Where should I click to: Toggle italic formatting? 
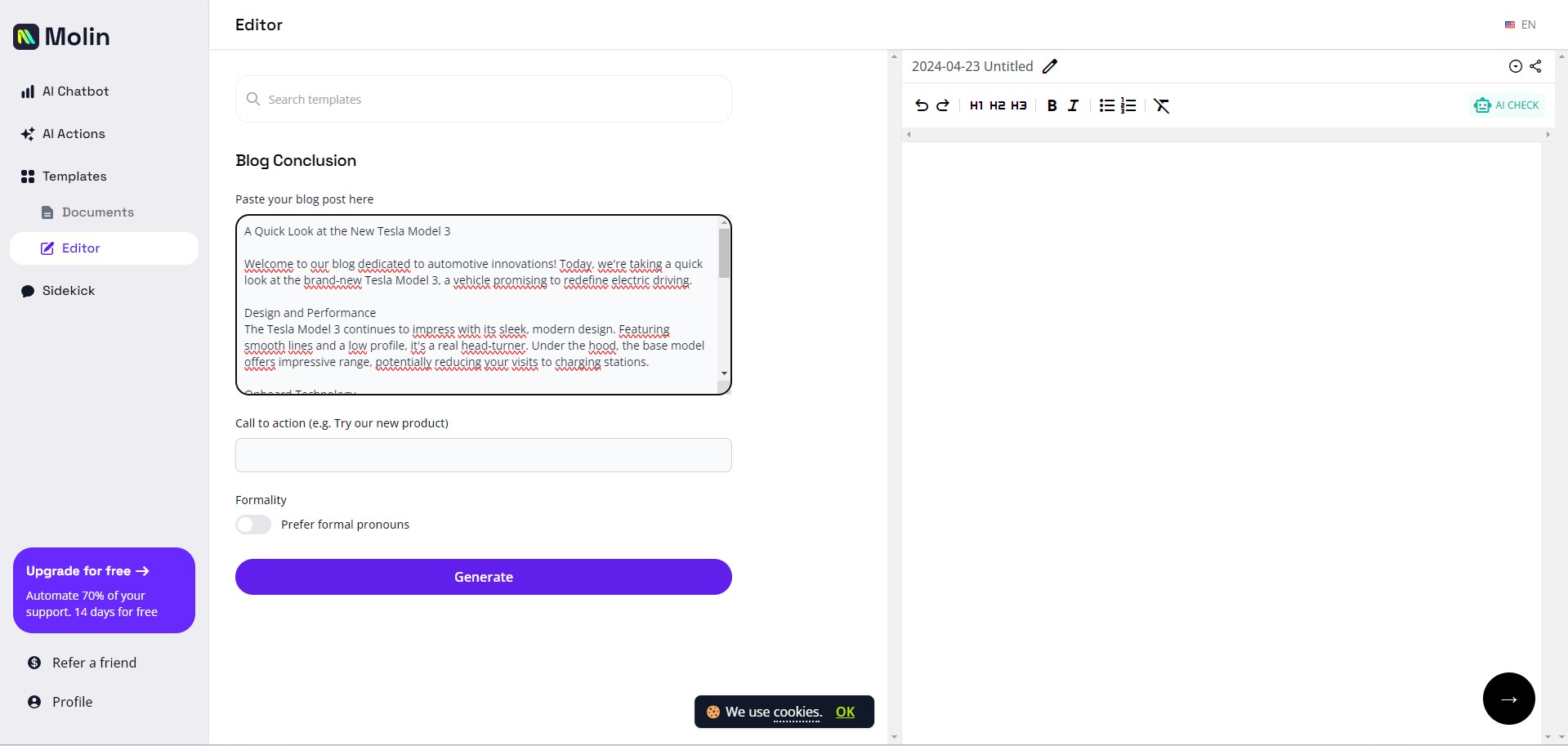tap(1074, 105)
